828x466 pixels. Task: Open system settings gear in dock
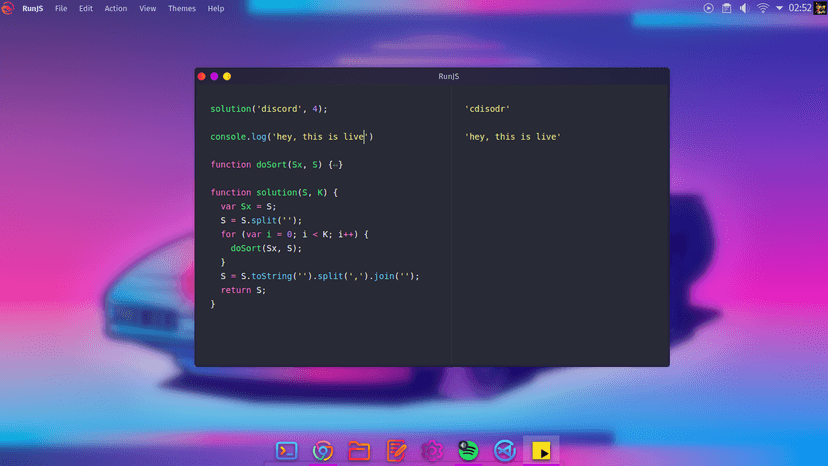(432, 451)
